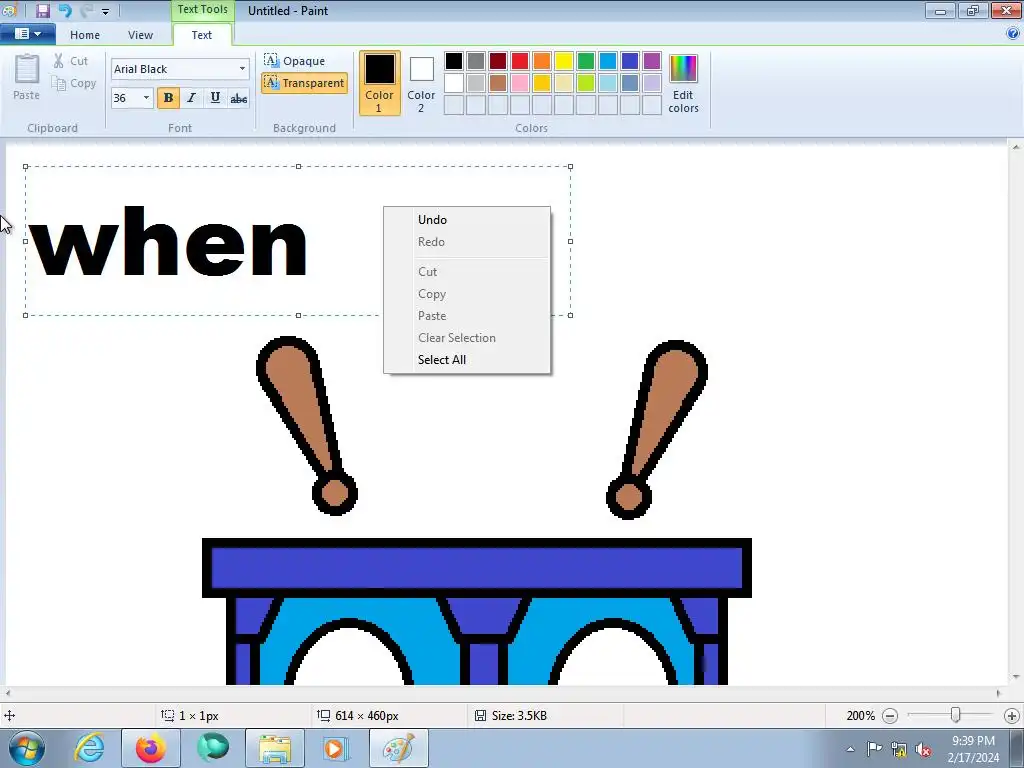
Task: Choose Select All in the context menu
Action: tap(467, 360)
